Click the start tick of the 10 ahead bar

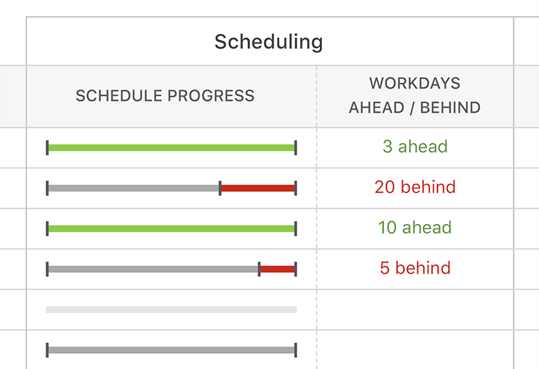click(x=47, y=229)
